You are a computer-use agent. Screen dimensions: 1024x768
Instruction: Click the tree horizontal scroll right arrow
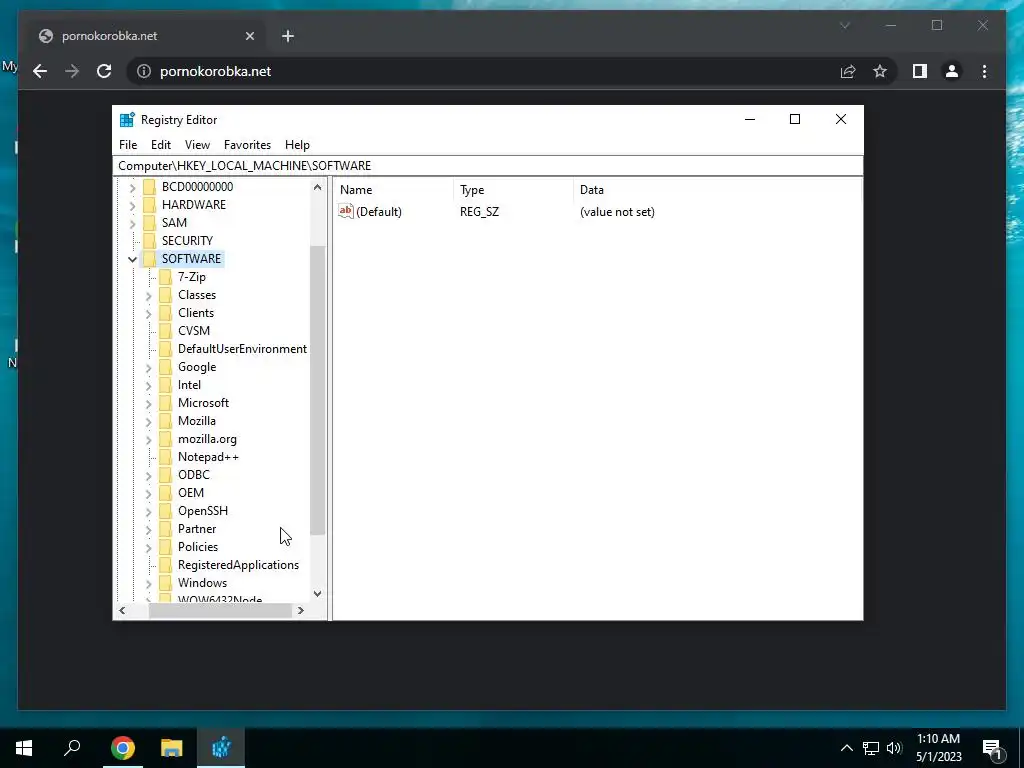click(300, 611)
